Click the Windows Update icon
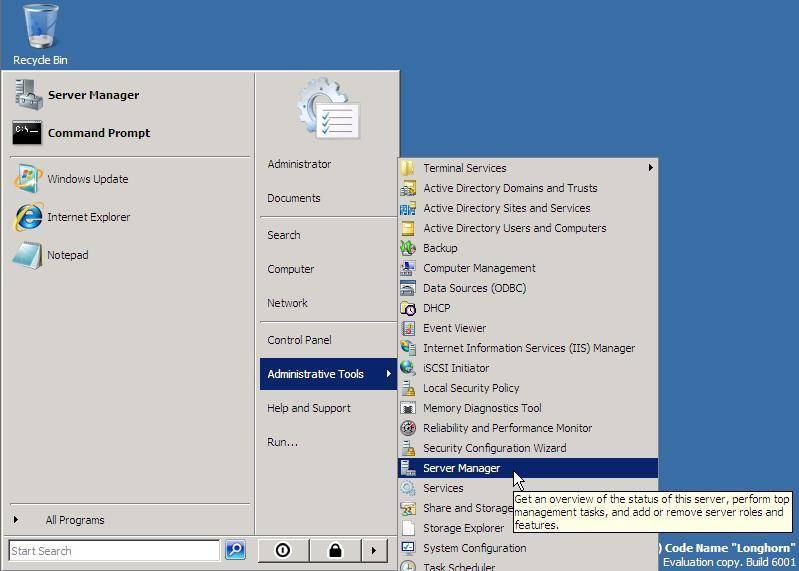Image resolution: width=799 pixels, height=571 pixels. point(28,178)
